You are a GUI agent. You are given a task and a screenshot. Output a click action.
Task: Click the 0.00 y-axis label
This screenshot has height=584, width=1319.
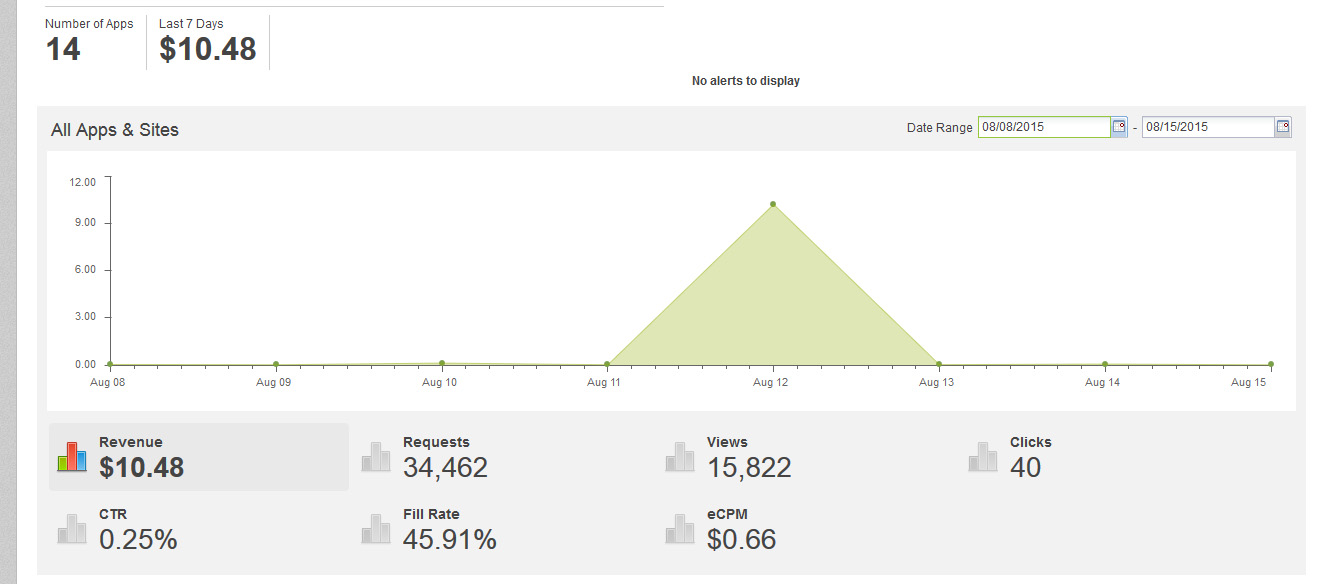coord(85,364)
